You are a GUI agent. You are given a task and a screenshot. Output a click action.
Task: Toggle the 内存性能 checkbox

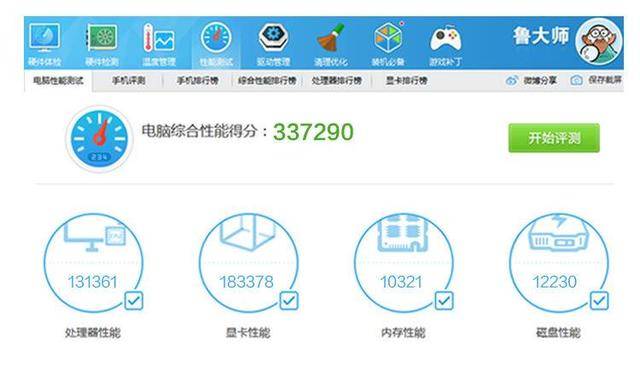tap(444, 301)
